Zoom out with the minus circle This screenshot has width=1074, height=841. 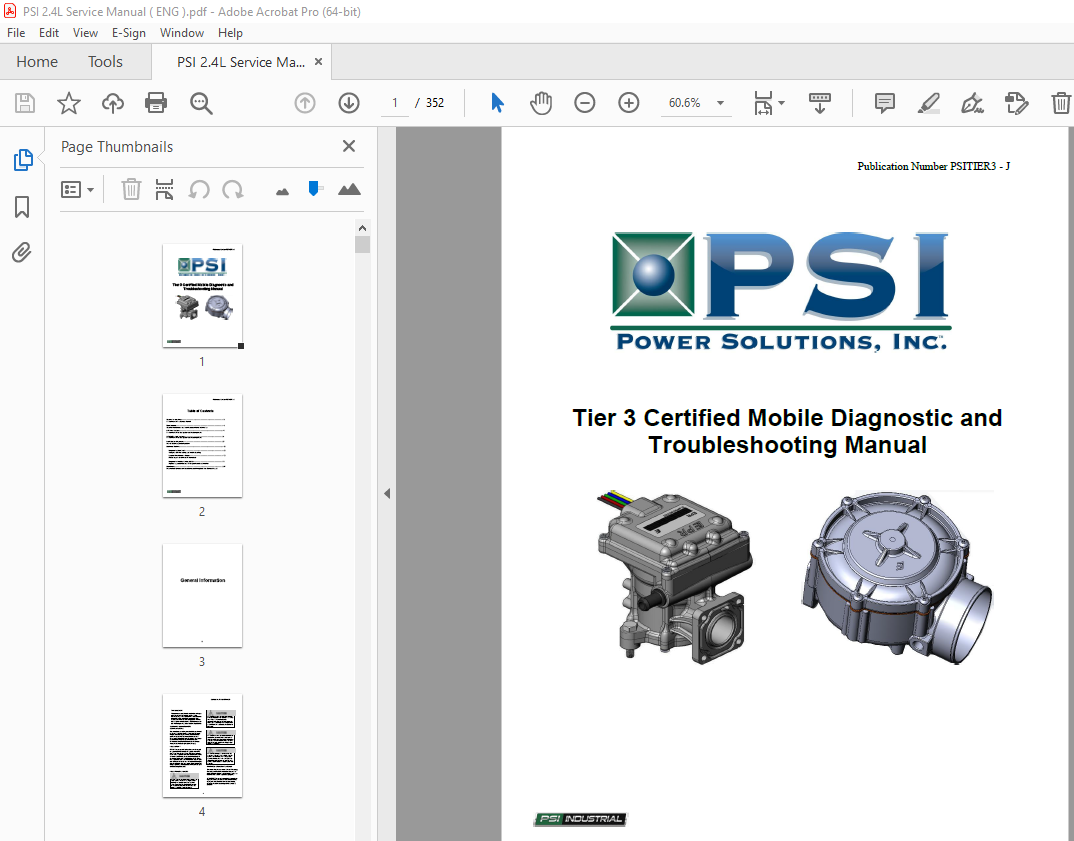(584, 103)
